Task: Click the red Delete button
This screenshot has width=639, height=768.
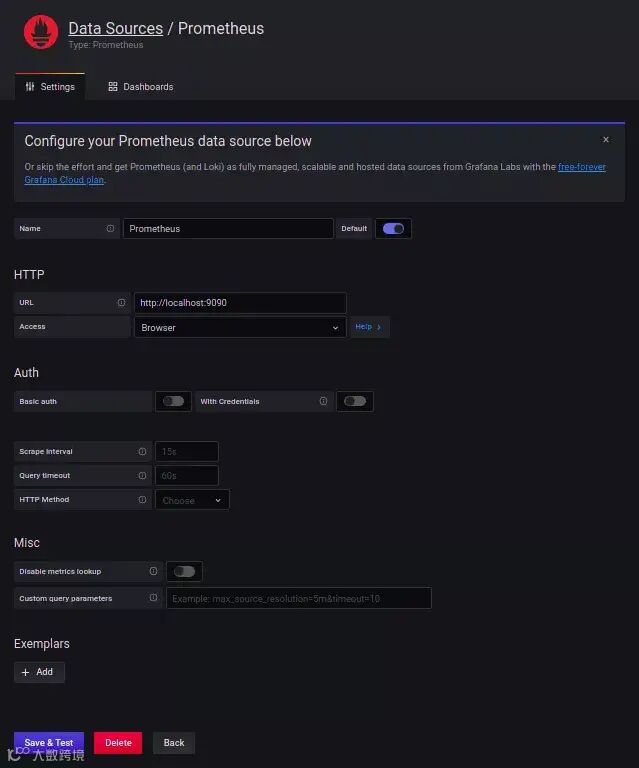Action: [118, 743]
